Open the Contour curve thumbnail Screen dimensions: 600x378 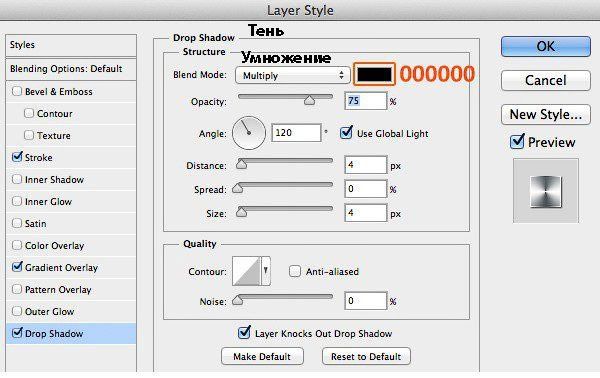[x=246, y=271]
